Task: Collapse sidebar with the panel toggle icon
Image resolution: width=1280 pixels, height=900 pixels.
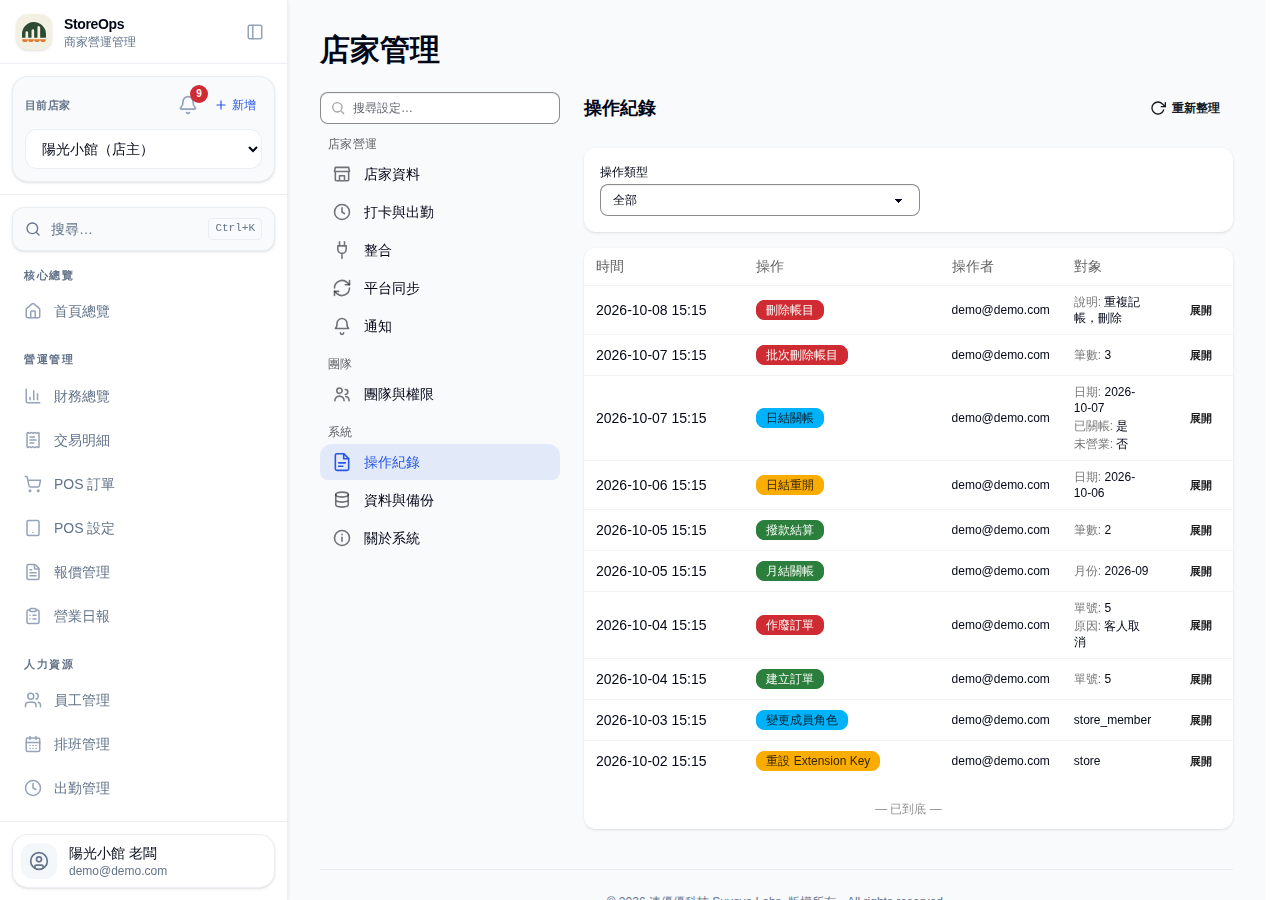Action: click(x=255, y=32)
